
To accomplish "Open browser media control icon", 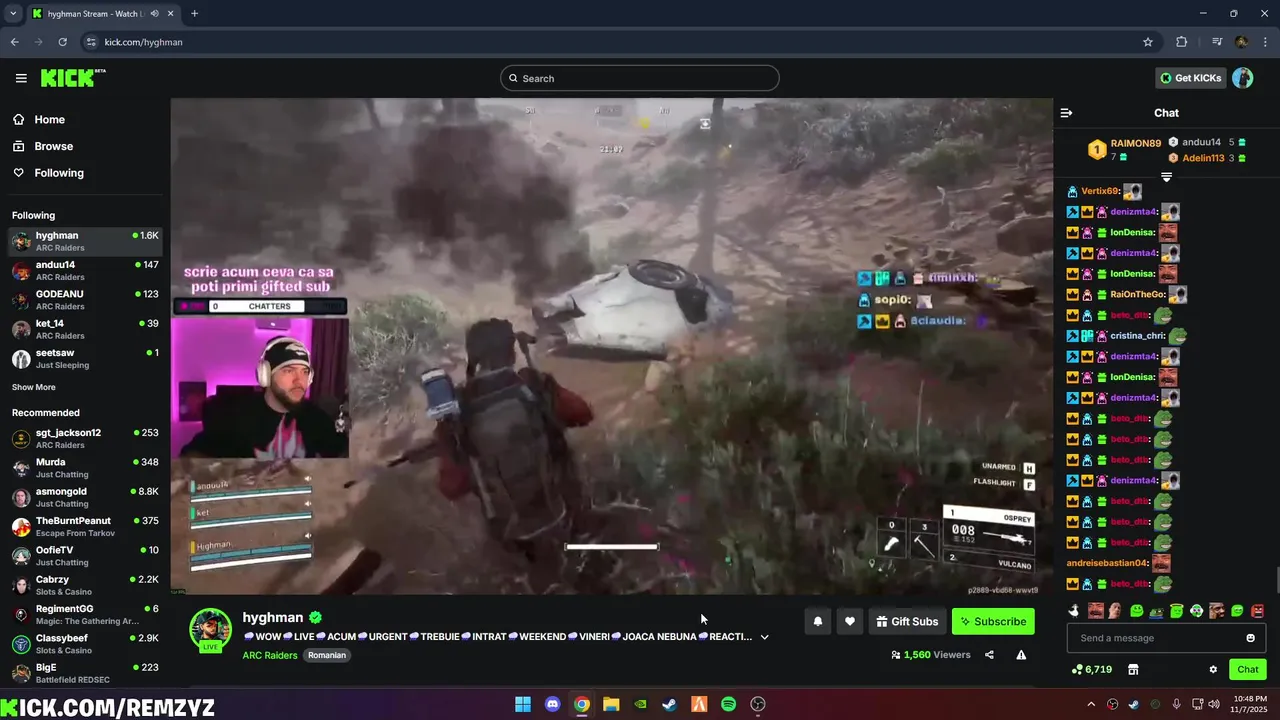I will [x=1216, y=42].
